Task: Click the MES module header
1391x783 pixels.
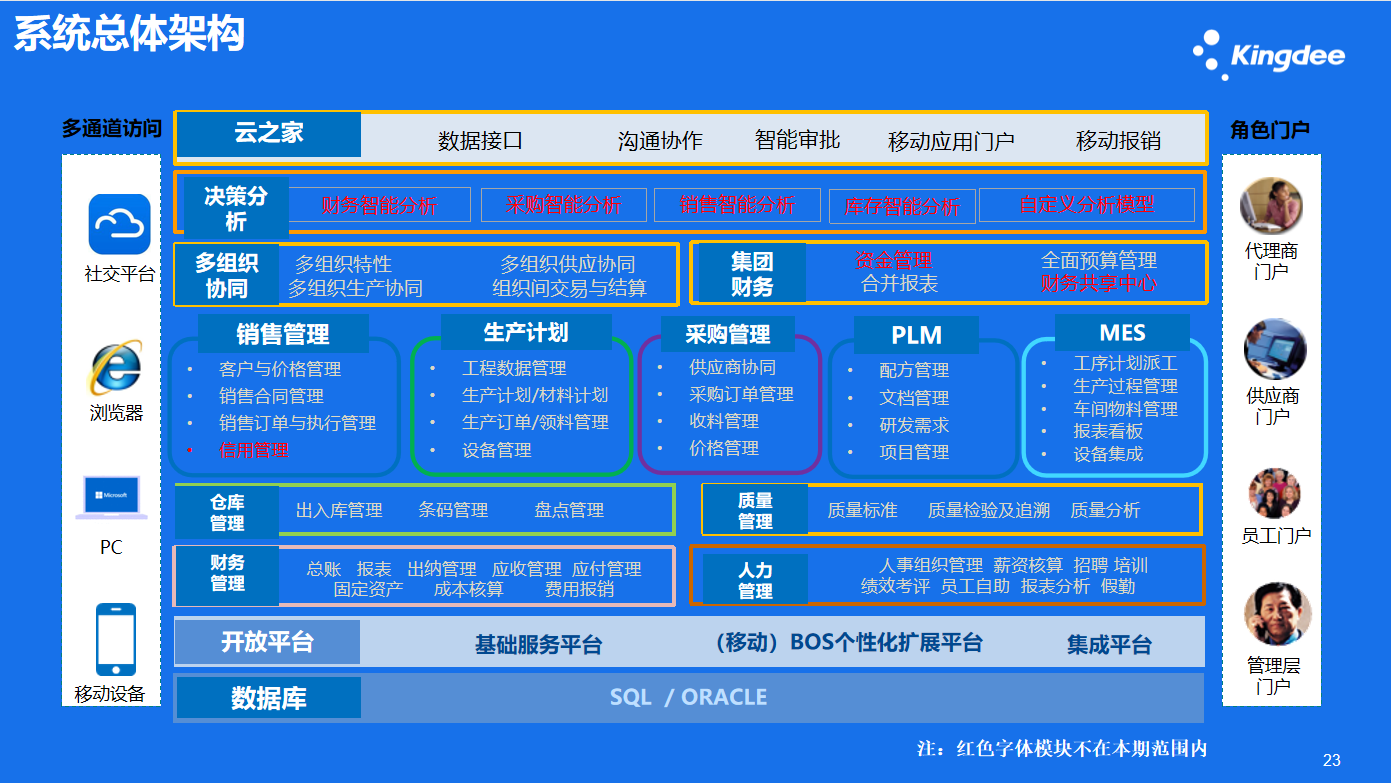Action: point(1122,333)
